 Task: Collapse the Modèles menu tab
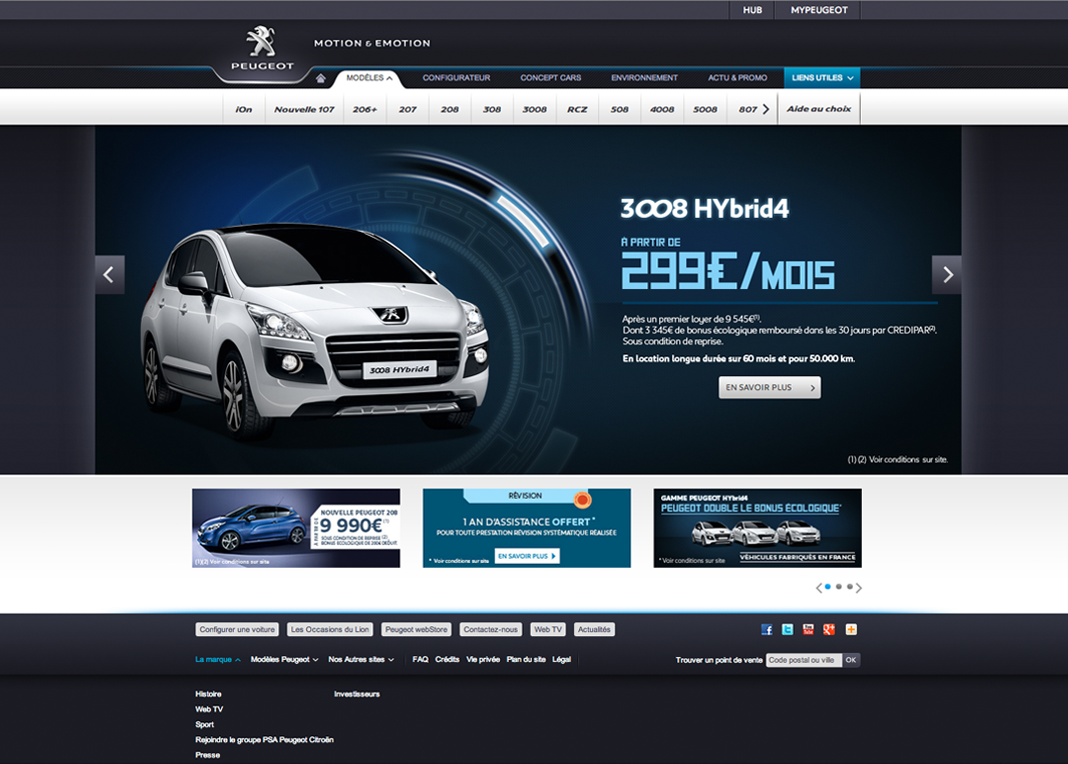coord(369,78)
